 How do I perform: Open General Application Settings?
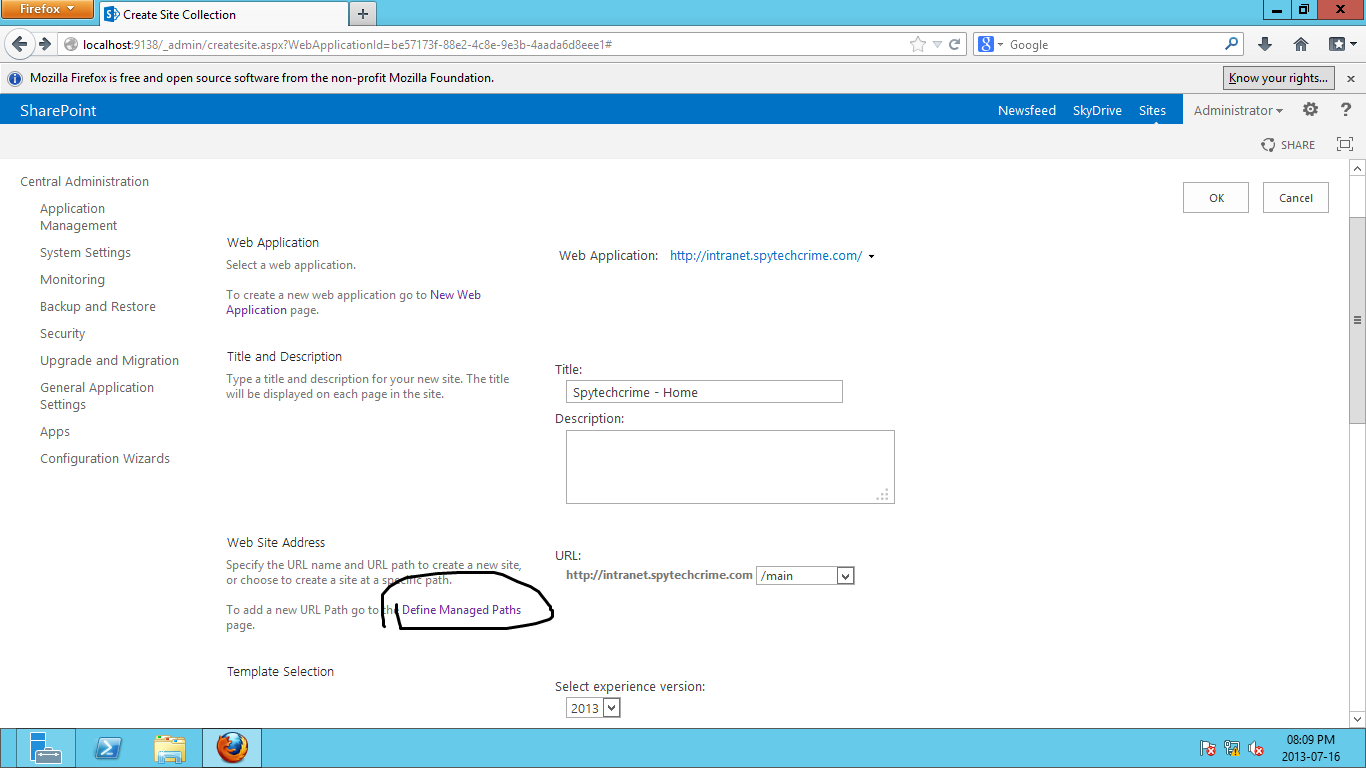(x=97, y=396)
